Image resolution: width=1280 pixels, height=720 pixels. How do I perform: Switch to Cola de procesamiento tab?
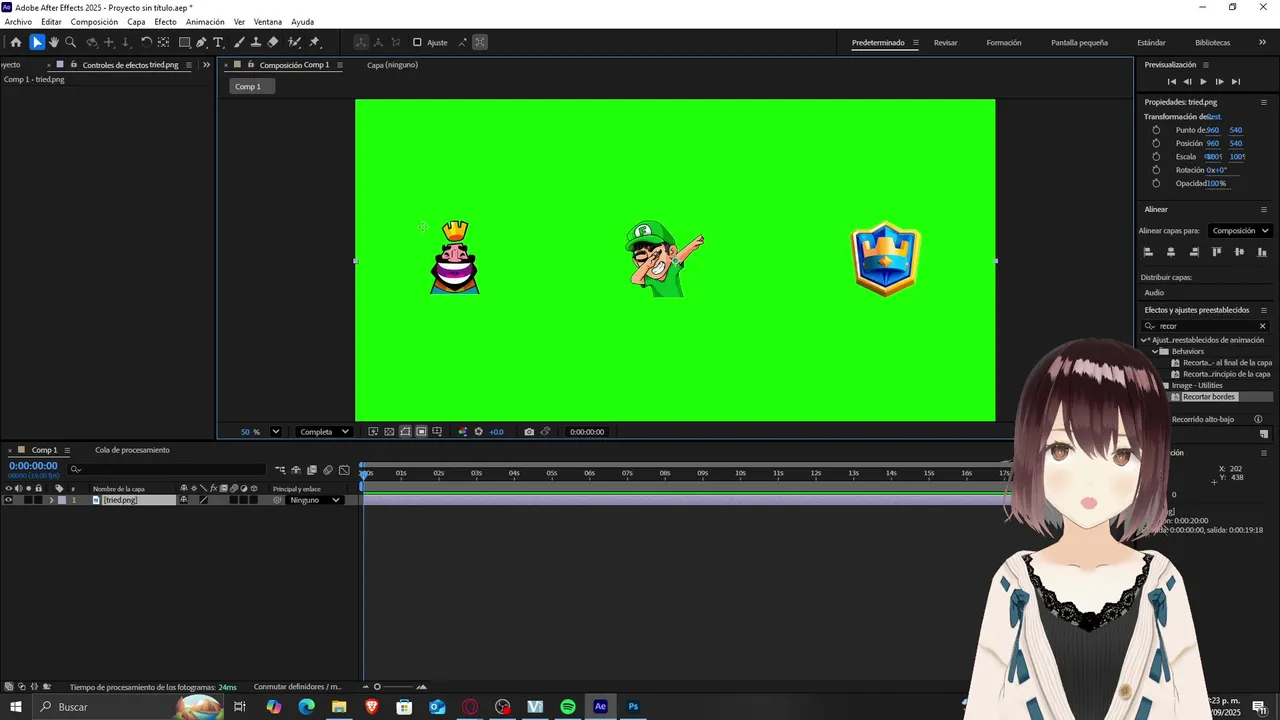(132, 450)
